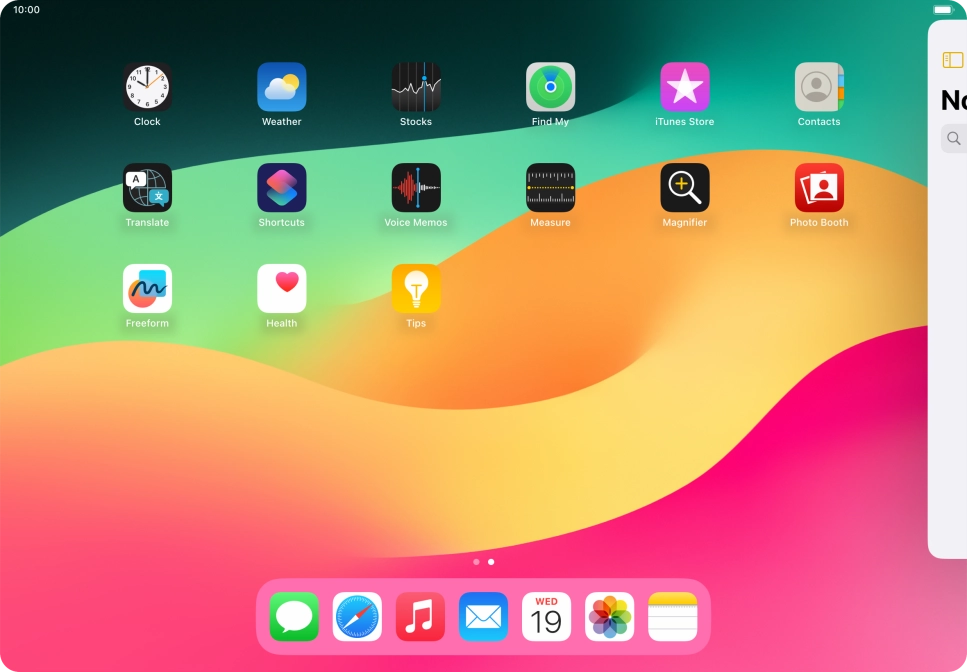This screenshot has height=672, width=967.
Task: Open the Contacts app
Action: tap(819, 88)
